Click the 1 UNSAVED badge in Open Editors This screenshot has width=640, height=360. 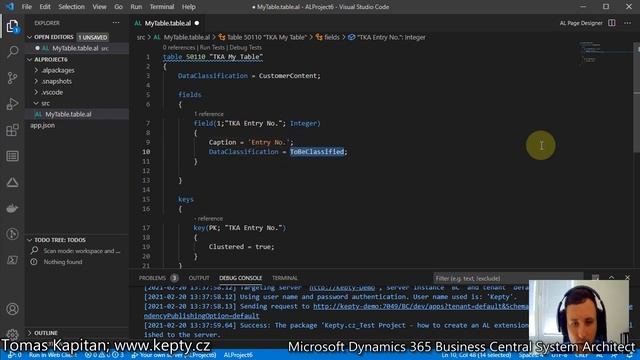(93, 37)
